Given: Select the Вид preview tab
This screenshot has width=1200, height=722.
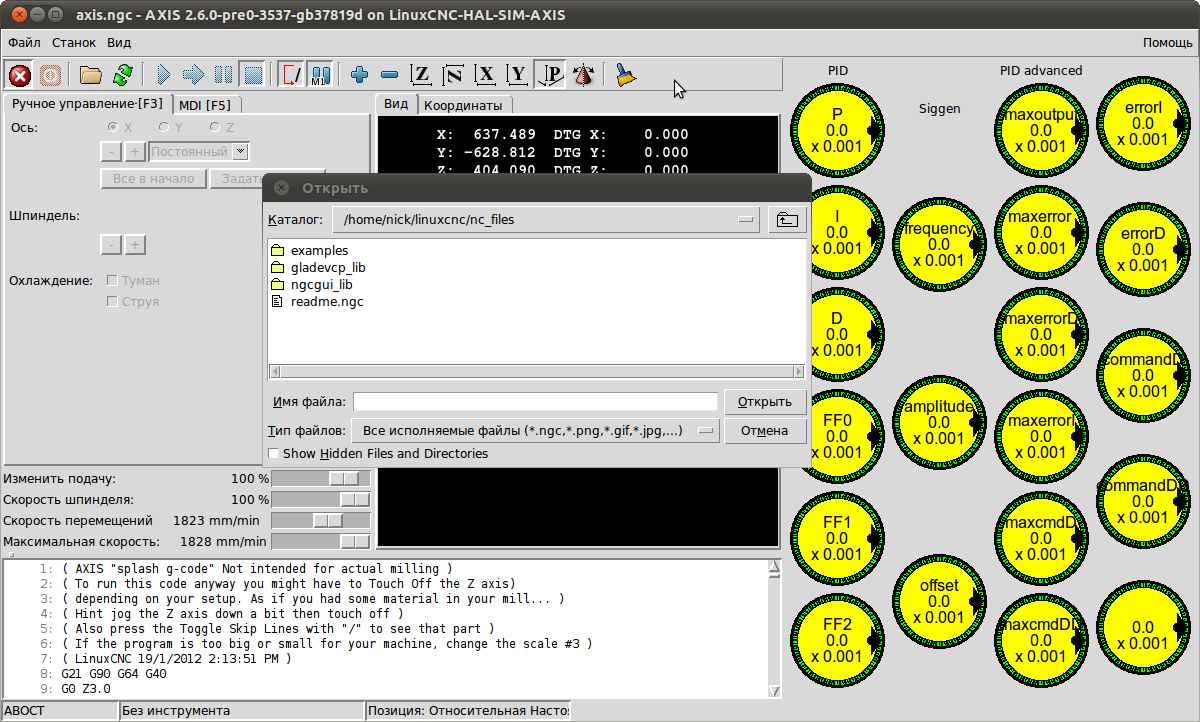Looking at the screenshot, I should (x=396, y=104).
